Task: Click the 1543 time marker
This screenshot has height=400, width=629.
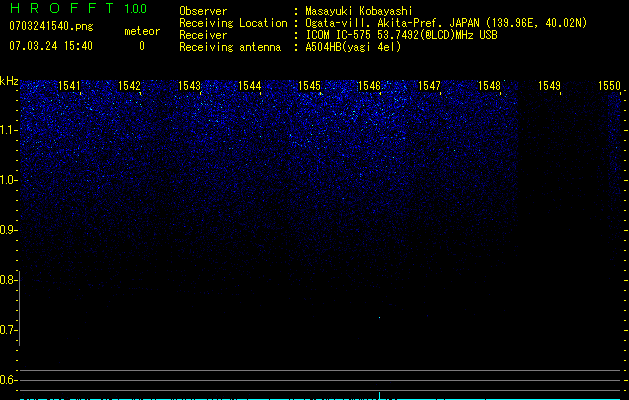Action: [189, 85]
